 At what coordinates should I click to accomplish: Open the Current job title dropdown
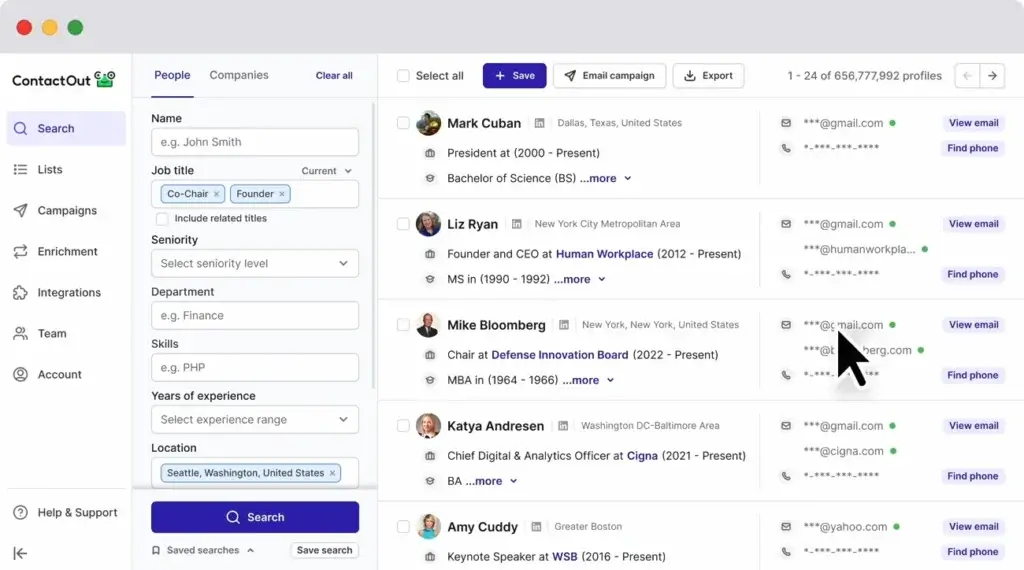327,171
